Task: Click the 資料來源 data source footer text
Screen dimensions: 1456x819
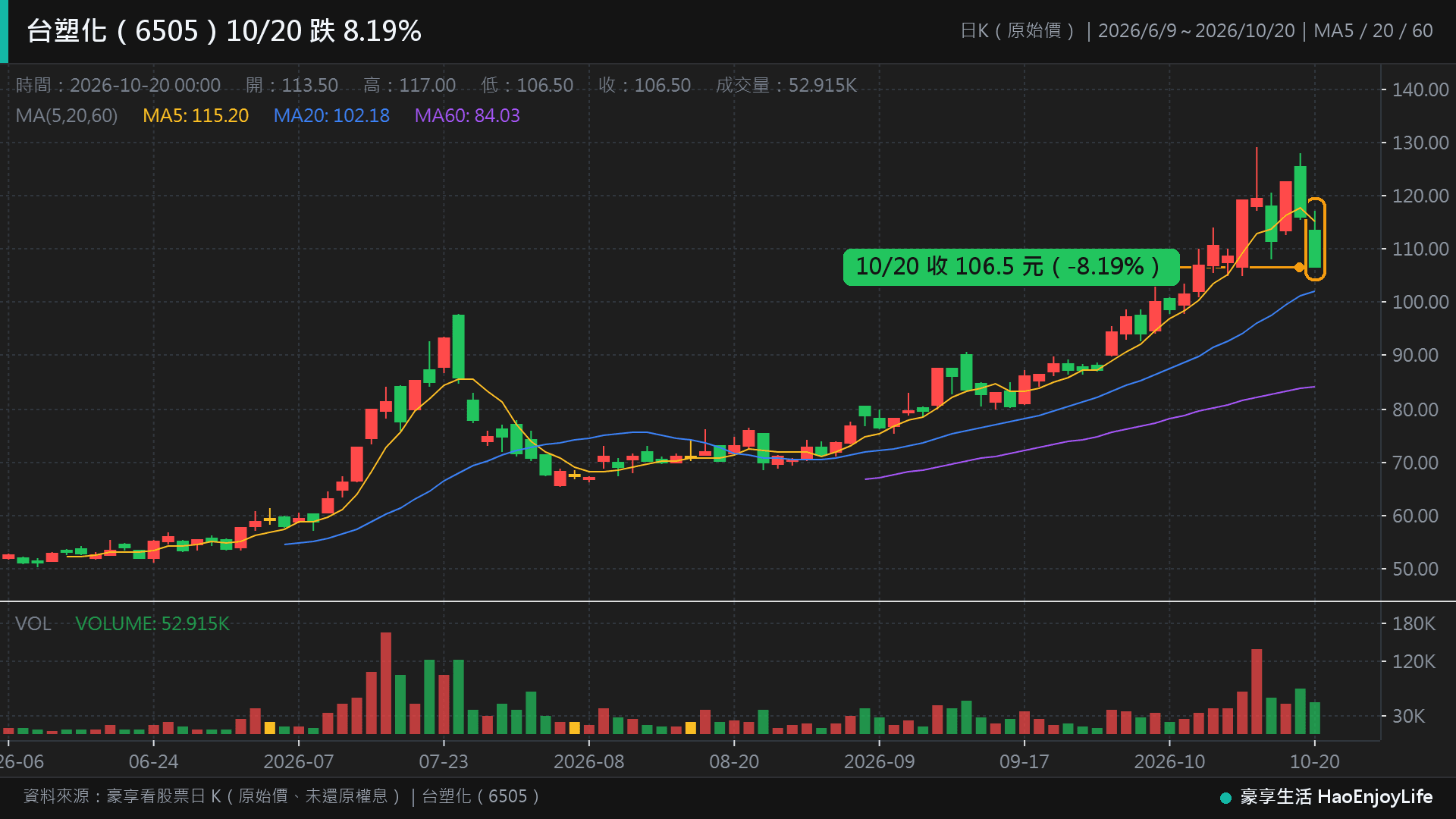Action: [281, 796]
